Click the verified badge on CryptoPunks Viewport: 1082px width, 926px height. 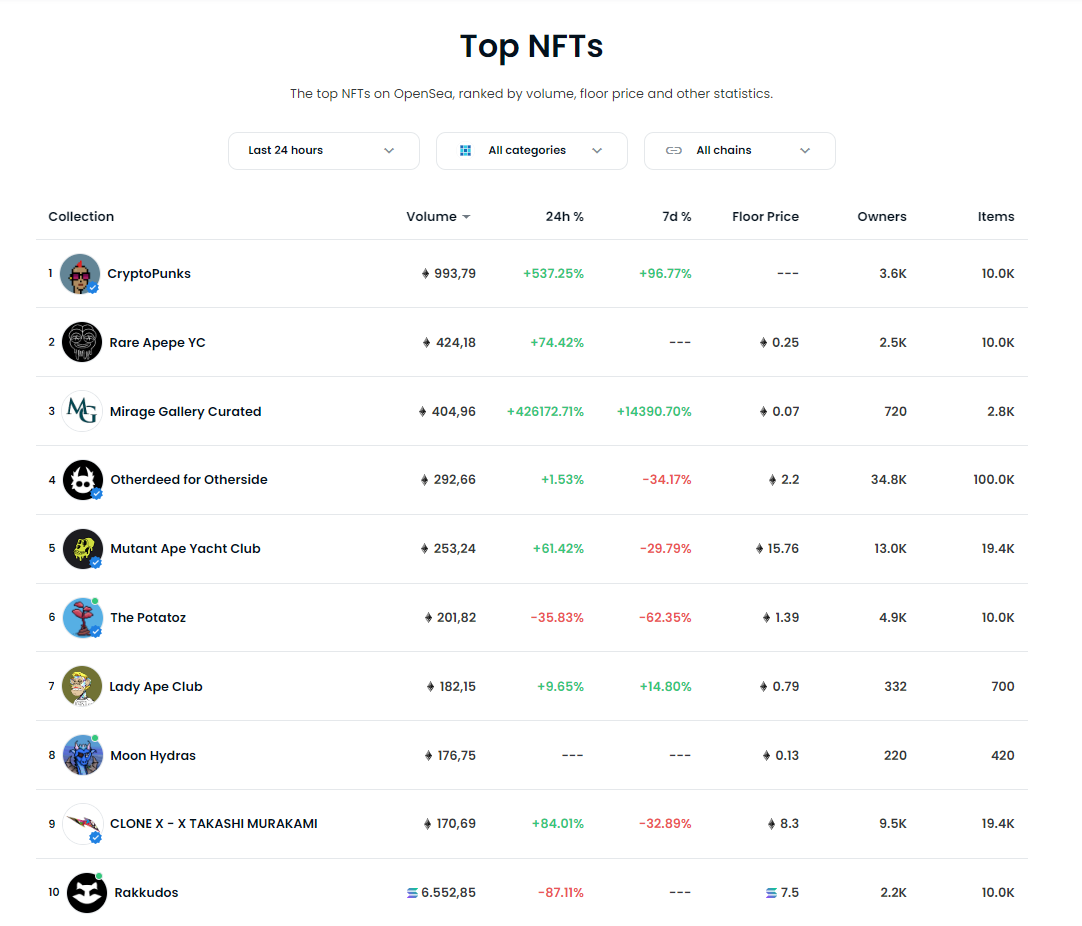click(x=93, y=288)
